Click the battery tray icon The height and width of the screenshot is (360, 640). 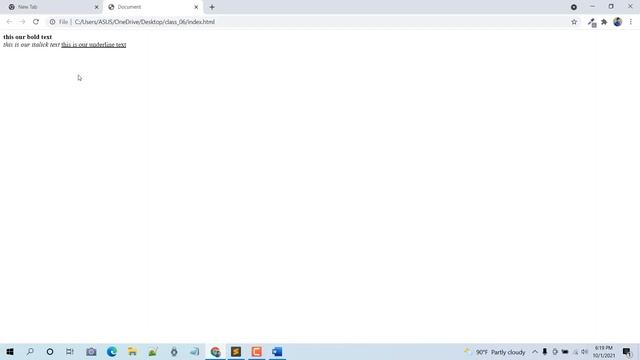(x=565, y=352)
